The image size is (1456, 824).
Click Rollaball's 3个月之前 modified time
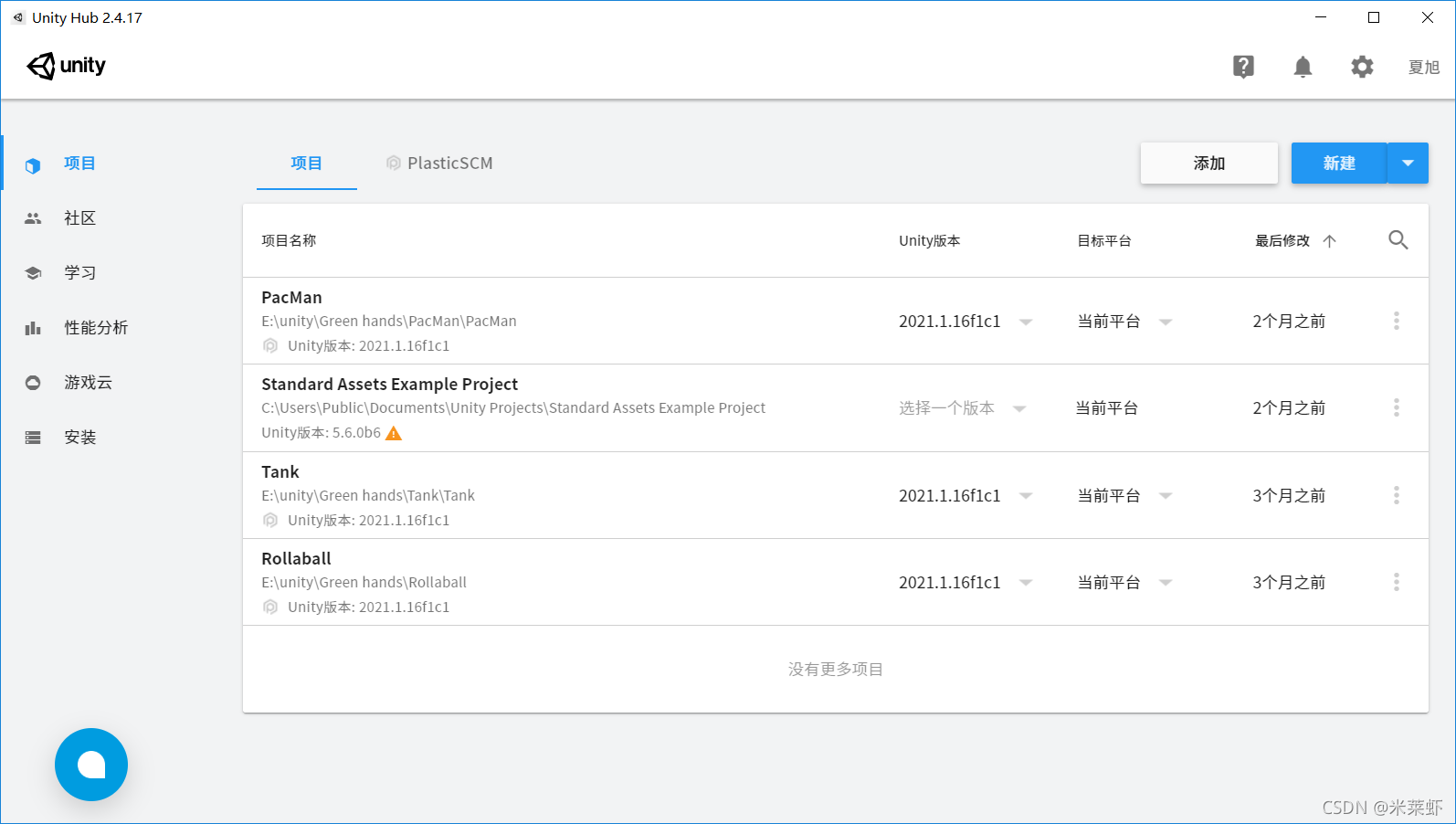tap(1289, 583)
